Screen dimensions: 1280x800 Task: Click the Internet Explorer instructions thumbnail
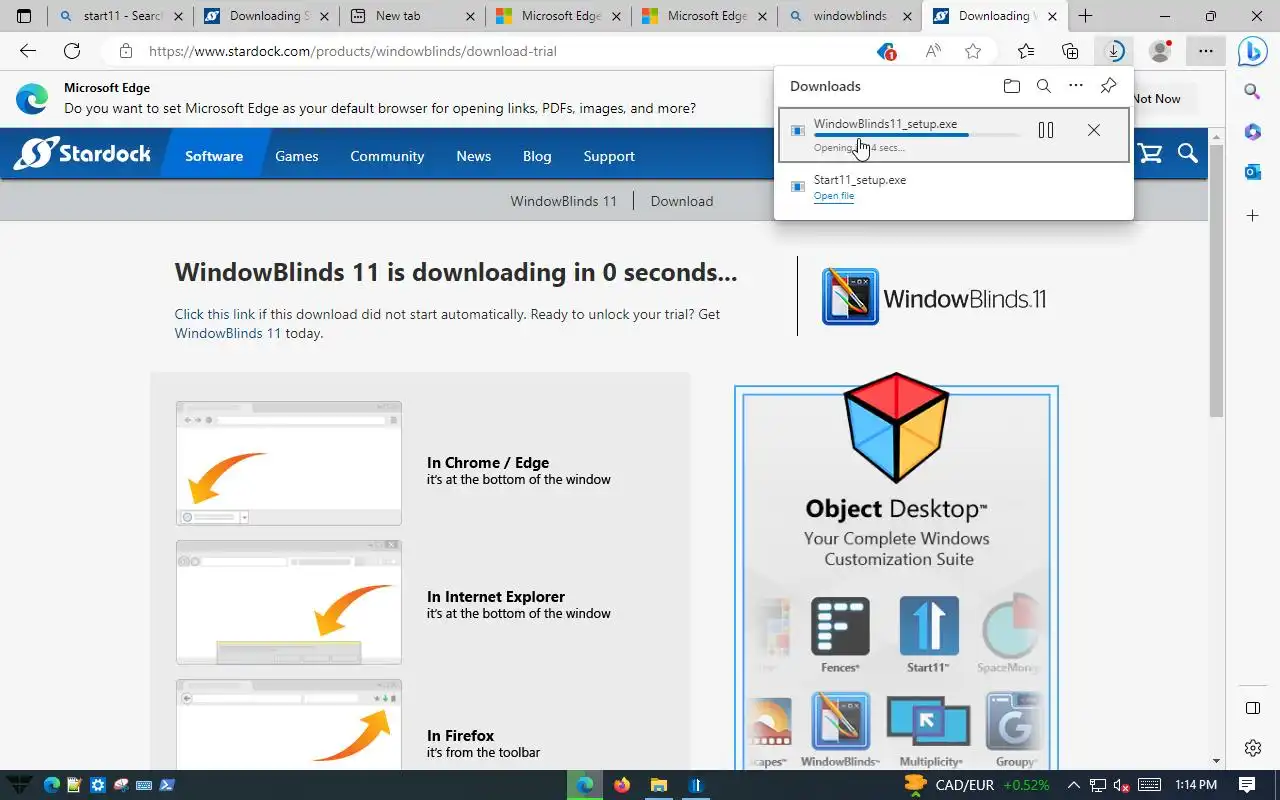289,602
